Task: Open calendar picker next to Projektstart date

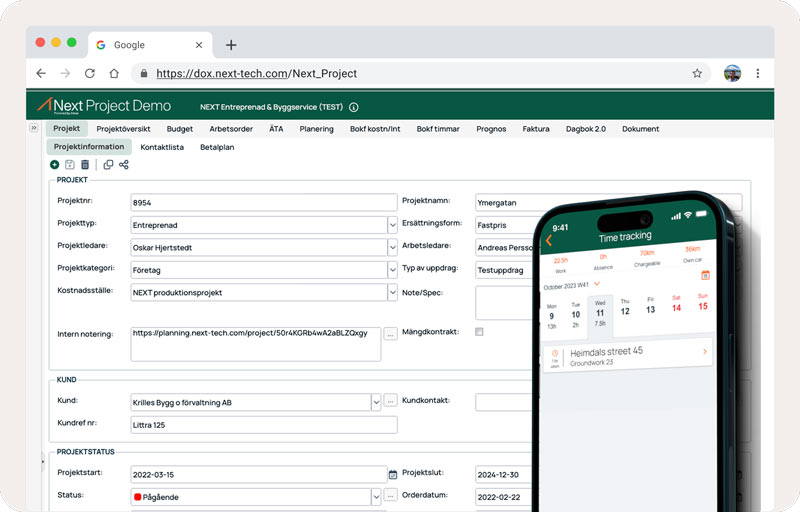Action: tap(393, 474)
